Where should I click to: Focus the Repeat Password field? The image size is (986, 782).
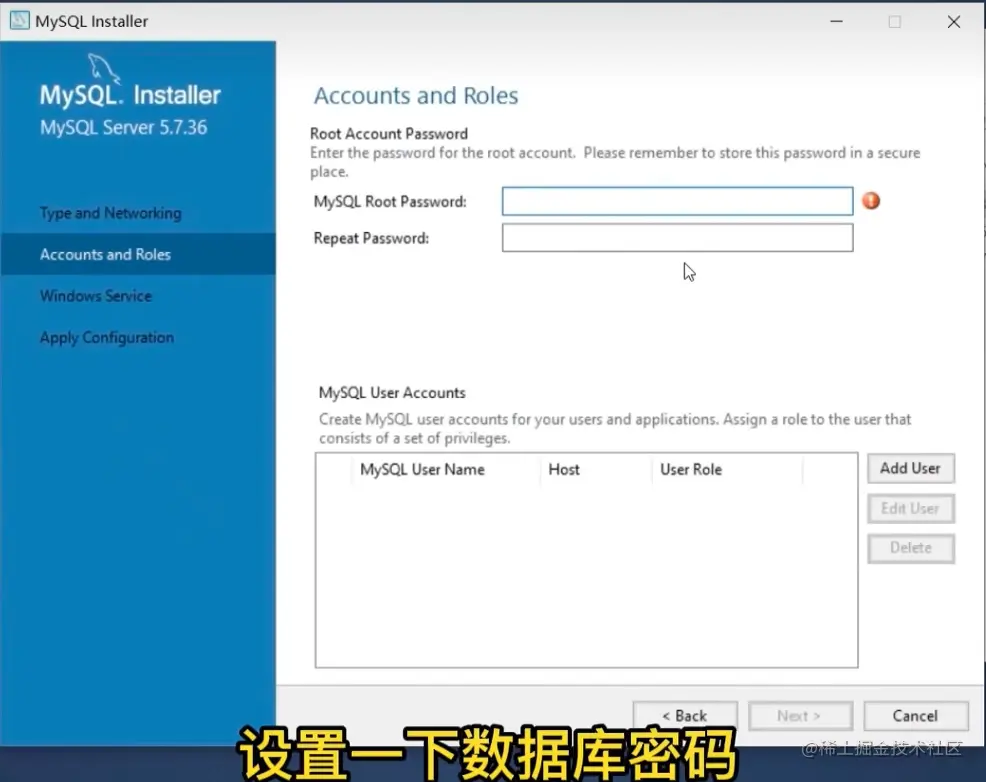click(x=677, y=238)
